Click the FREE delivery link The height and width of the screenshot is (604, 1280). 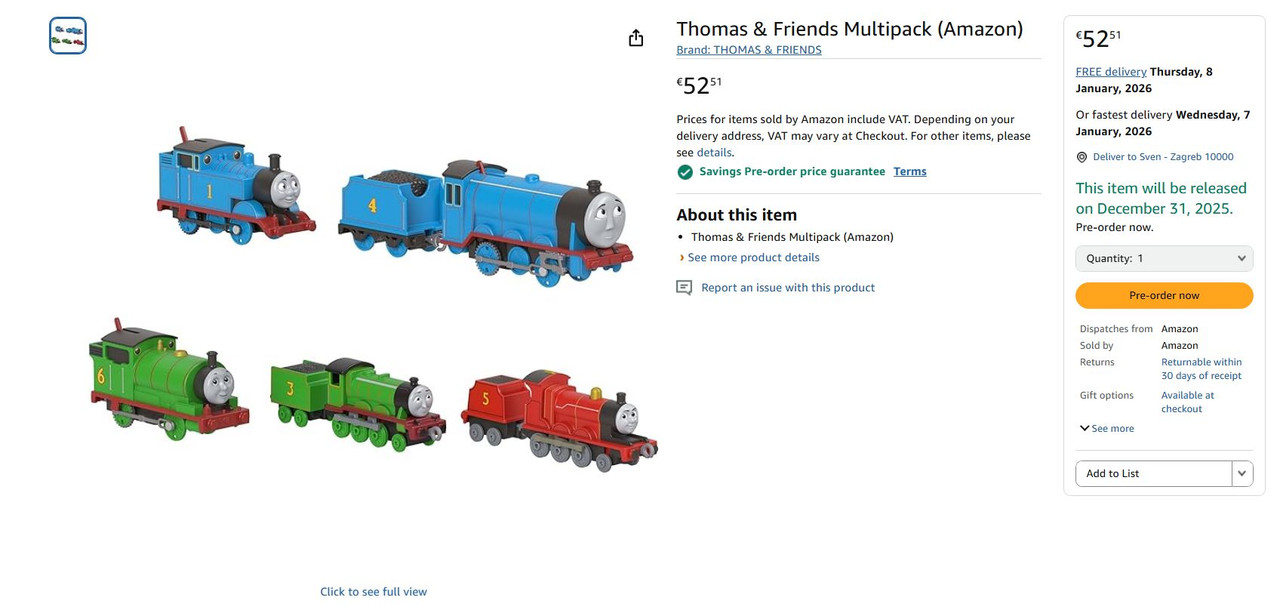[x=1111, y=72]
